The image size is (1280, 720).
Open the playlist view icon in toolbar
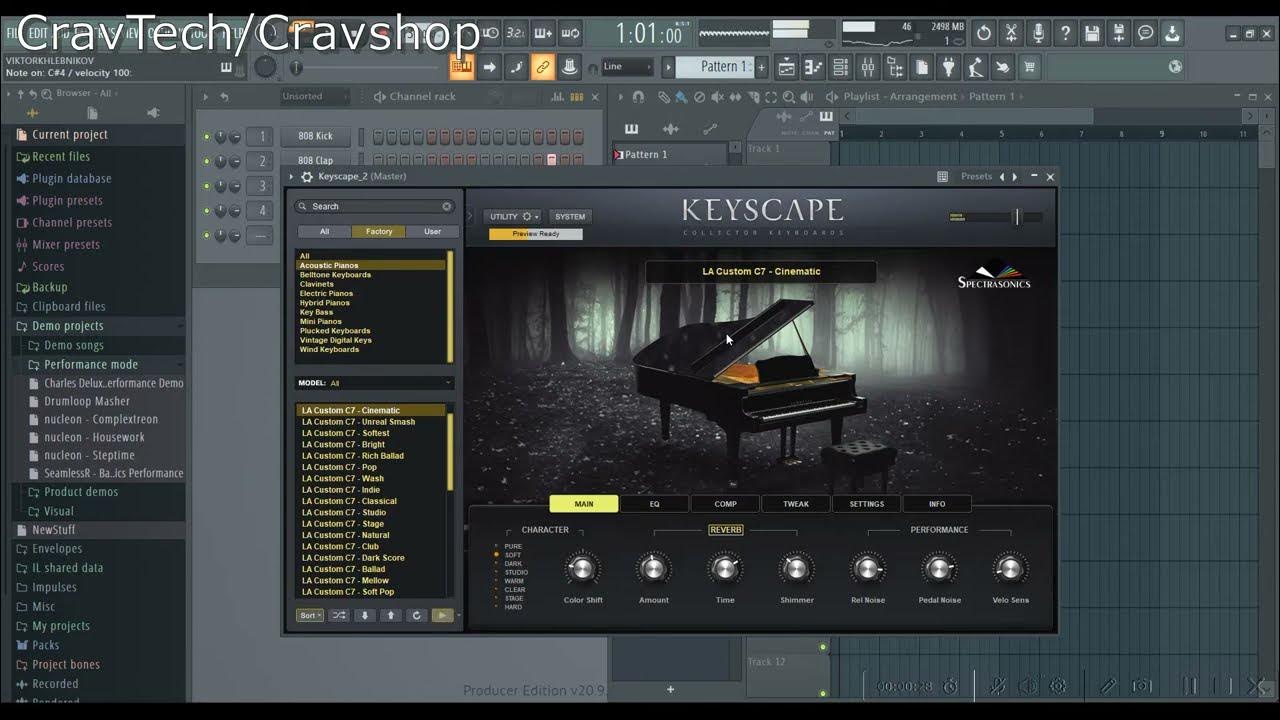click(x=787, y=67)
